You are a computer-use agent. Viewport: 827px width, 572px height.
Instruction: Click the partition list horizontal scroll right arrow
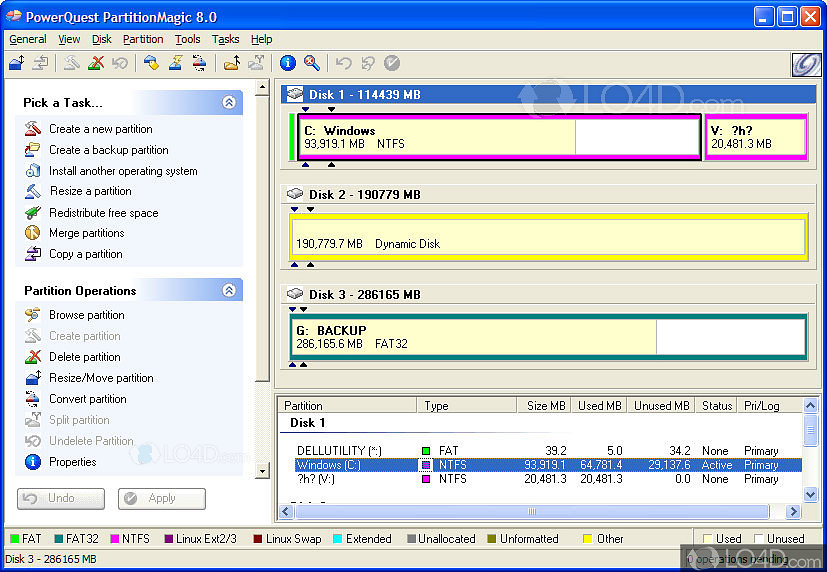coord(793,511)
